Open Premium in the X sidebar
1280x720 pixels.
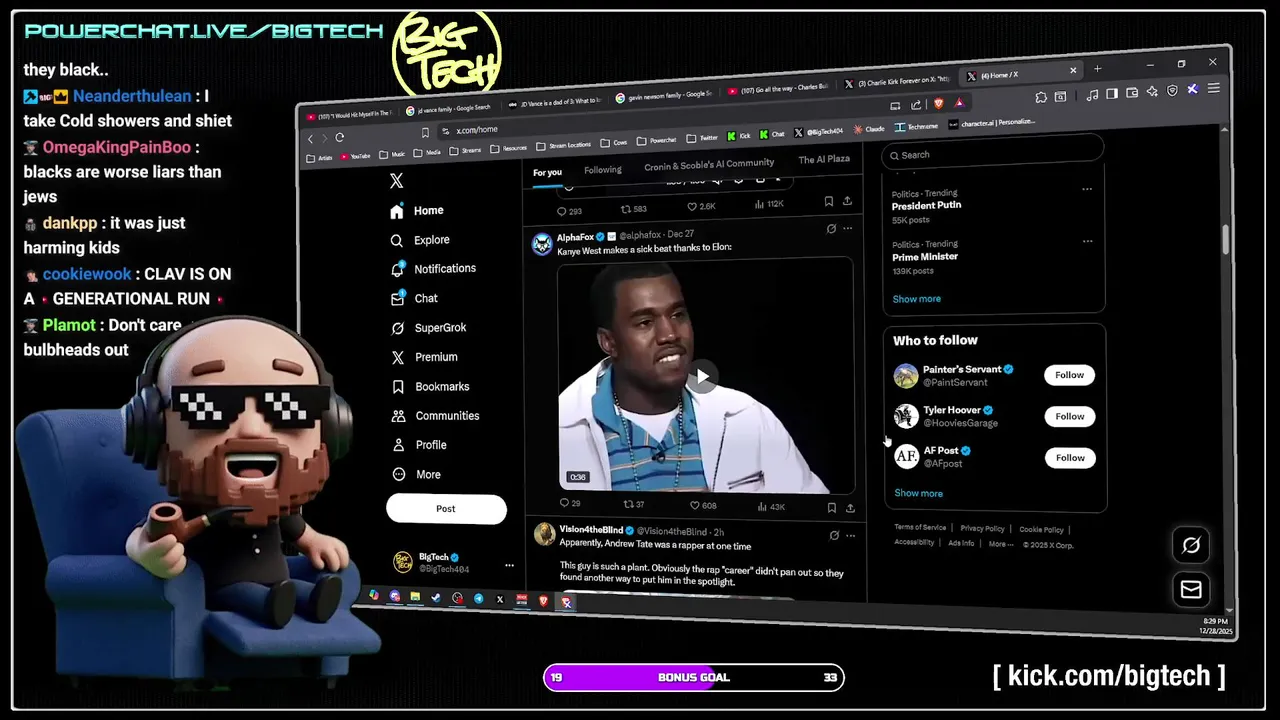pos(424,357)
